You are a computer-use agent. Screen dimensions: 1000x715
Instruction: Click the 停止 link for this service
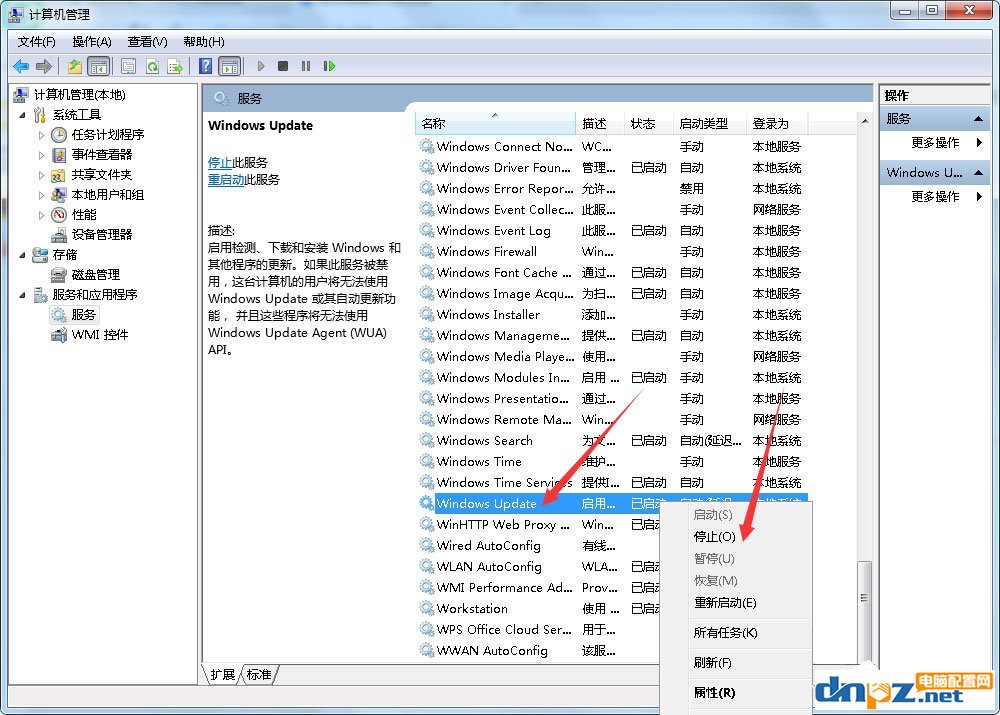tap(219, 163)
